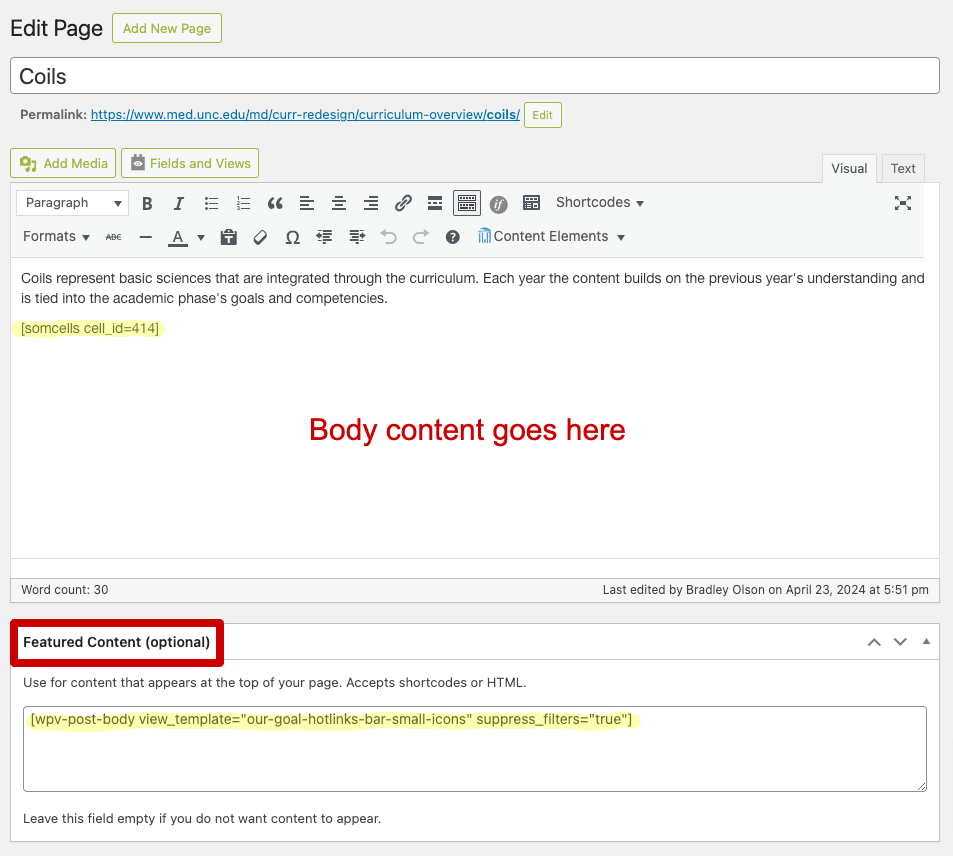The height and width of the screenshot is (856, 953).
Task: Toggle bold formatting in the editor
Action: (x=147, y=203)
